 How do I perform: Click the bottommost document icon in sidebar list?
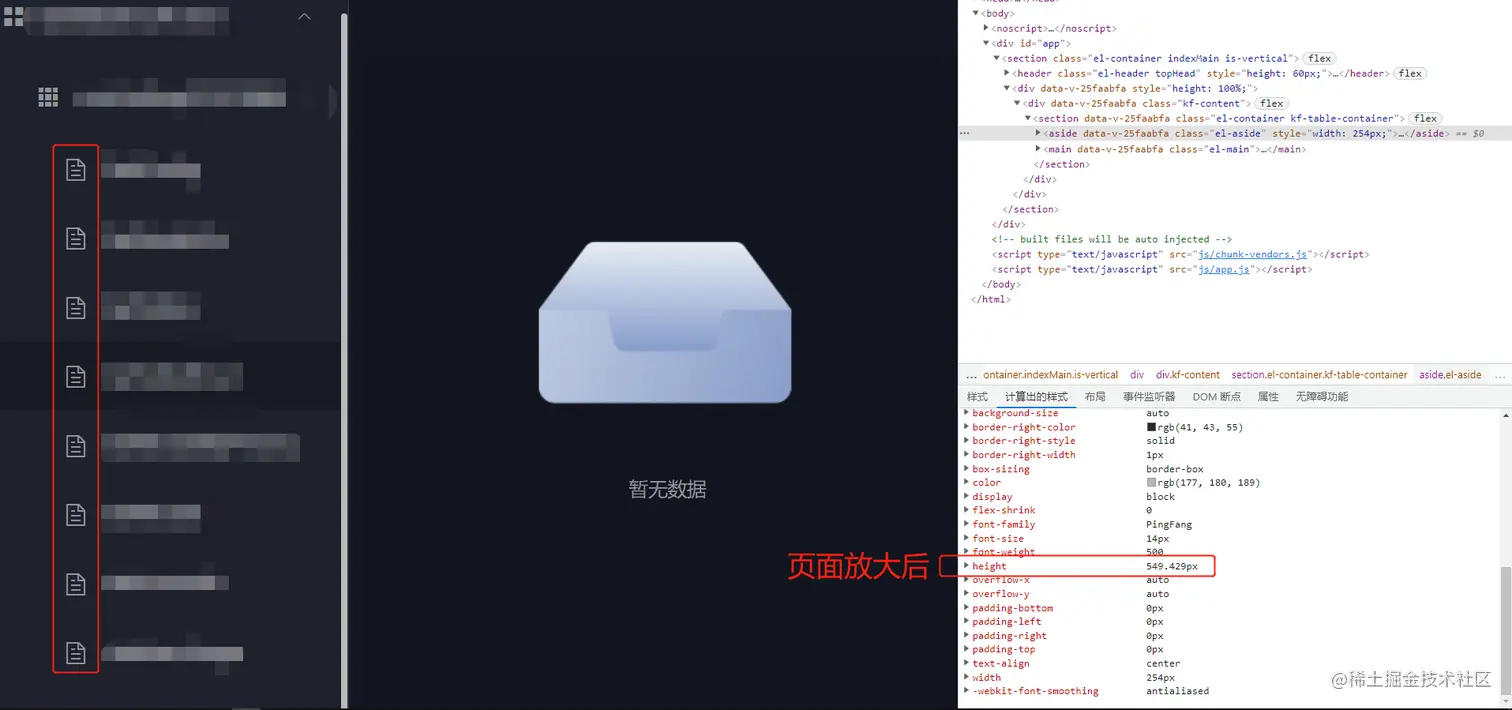click(75, 653)
